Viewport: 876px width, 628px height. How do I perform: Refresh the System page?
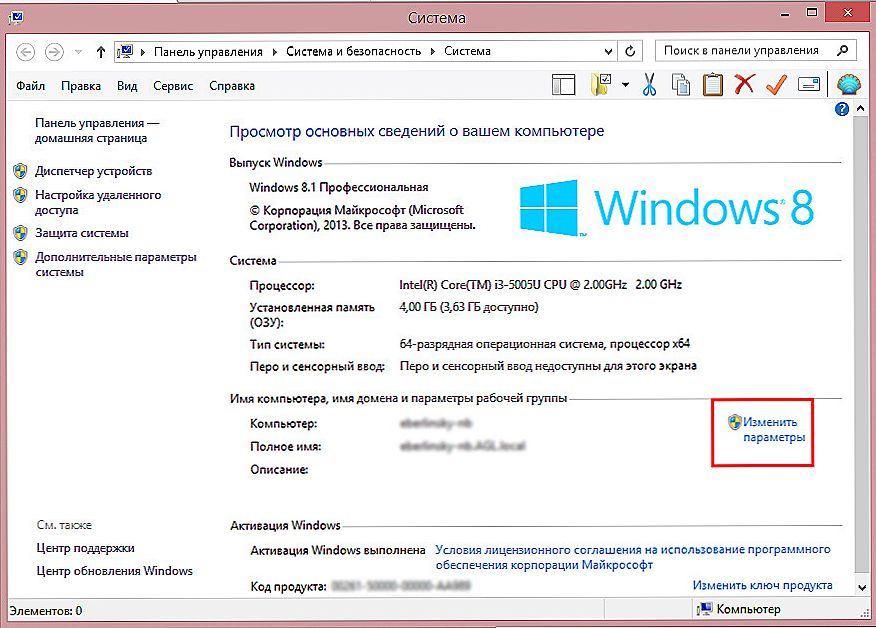click(630, 51)
